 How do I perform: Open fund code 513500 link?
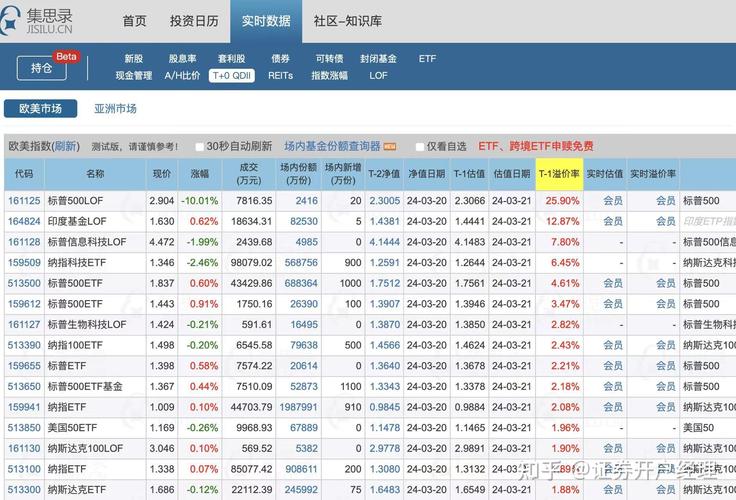(24, 283)
